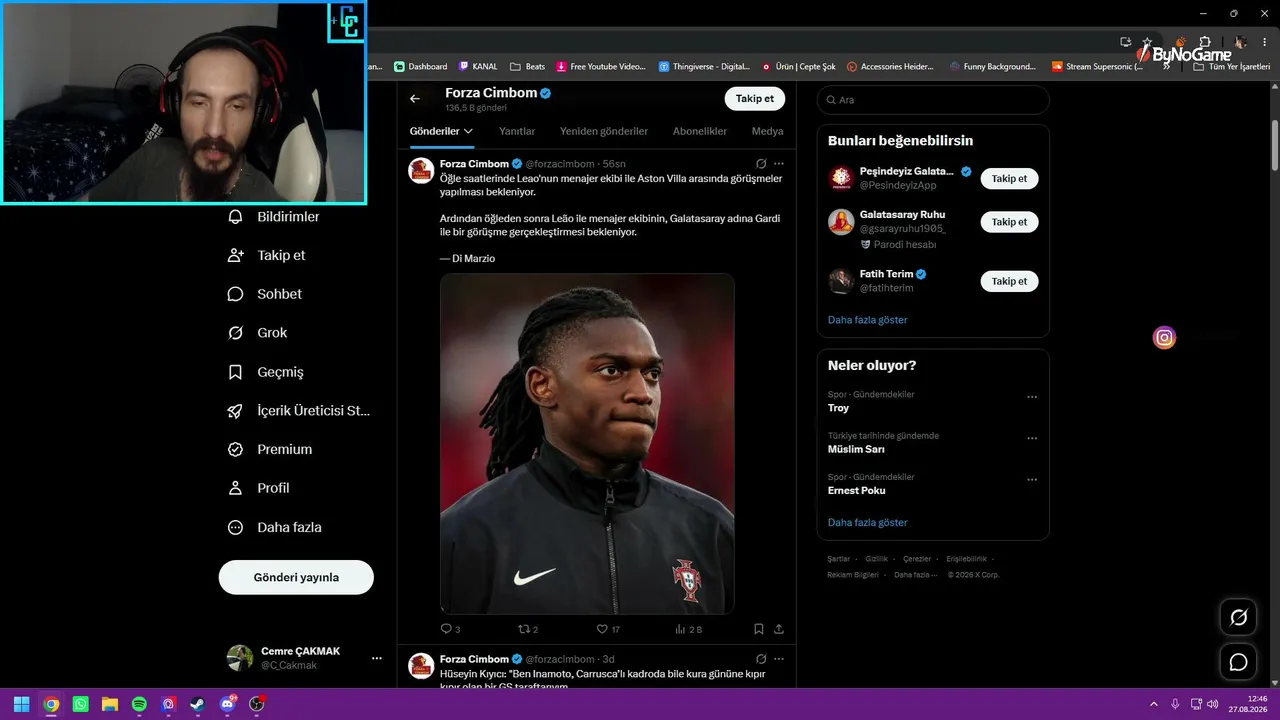
Task: Open Chrome's three-dot menu
Action: point(1264,42)
